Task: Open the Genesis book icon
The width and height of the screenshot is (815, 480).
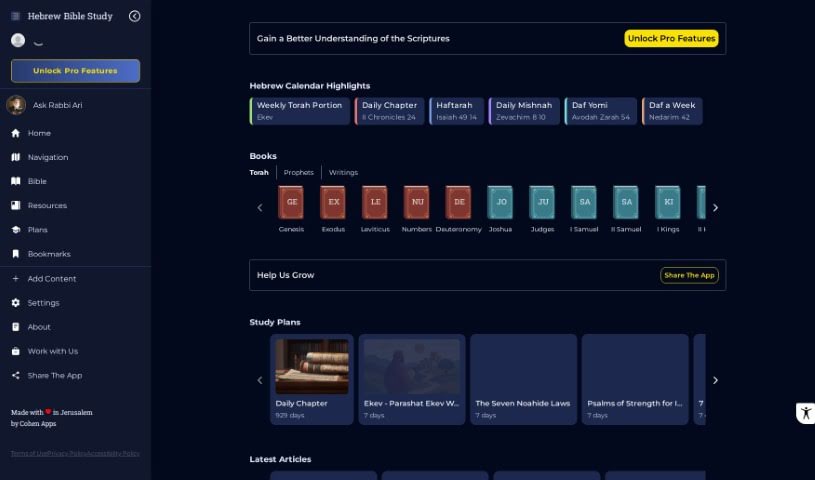Action: click(x=291, y=202)
